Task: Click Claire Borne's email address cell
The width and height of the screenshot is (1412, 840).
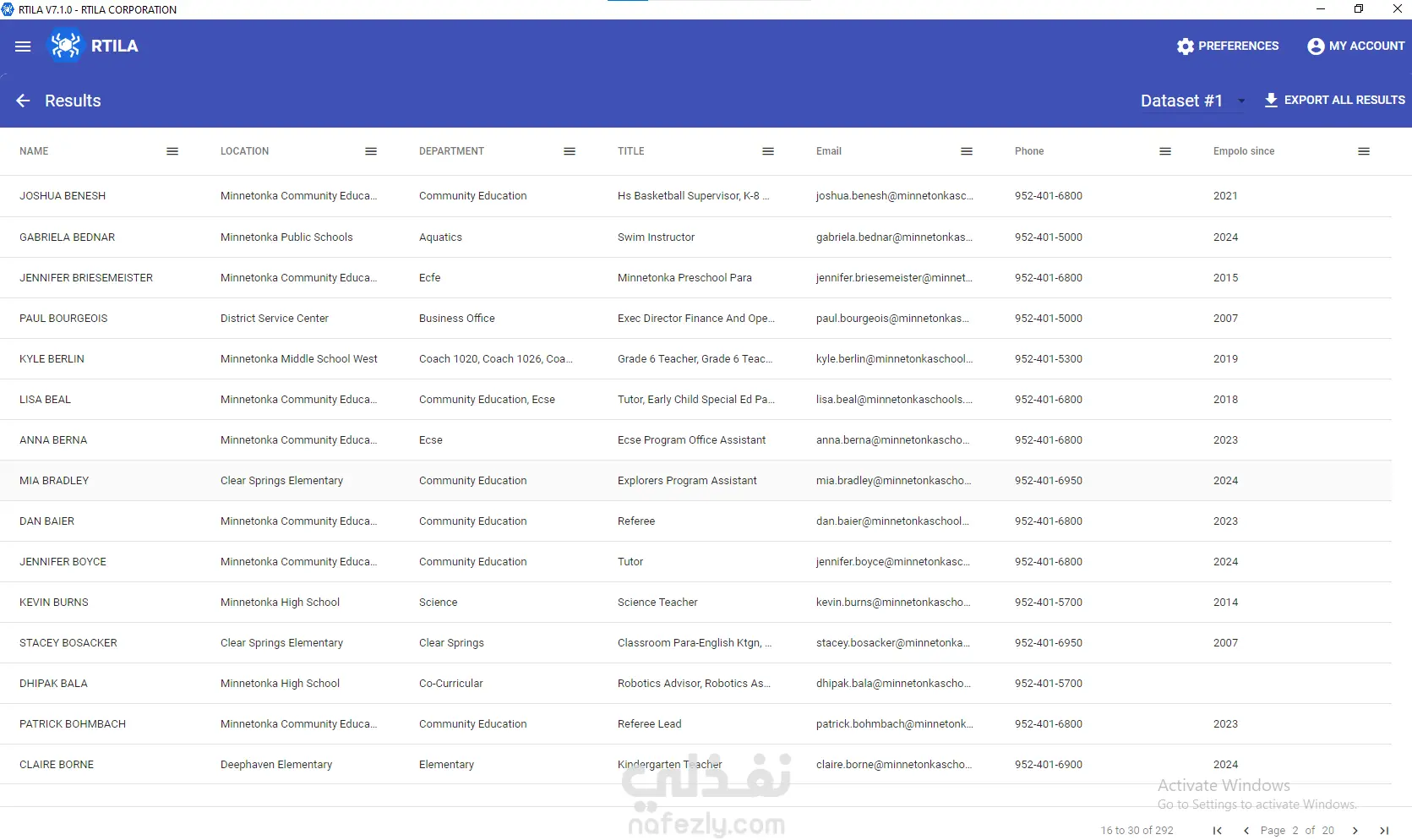Action: tap(894, 765)
